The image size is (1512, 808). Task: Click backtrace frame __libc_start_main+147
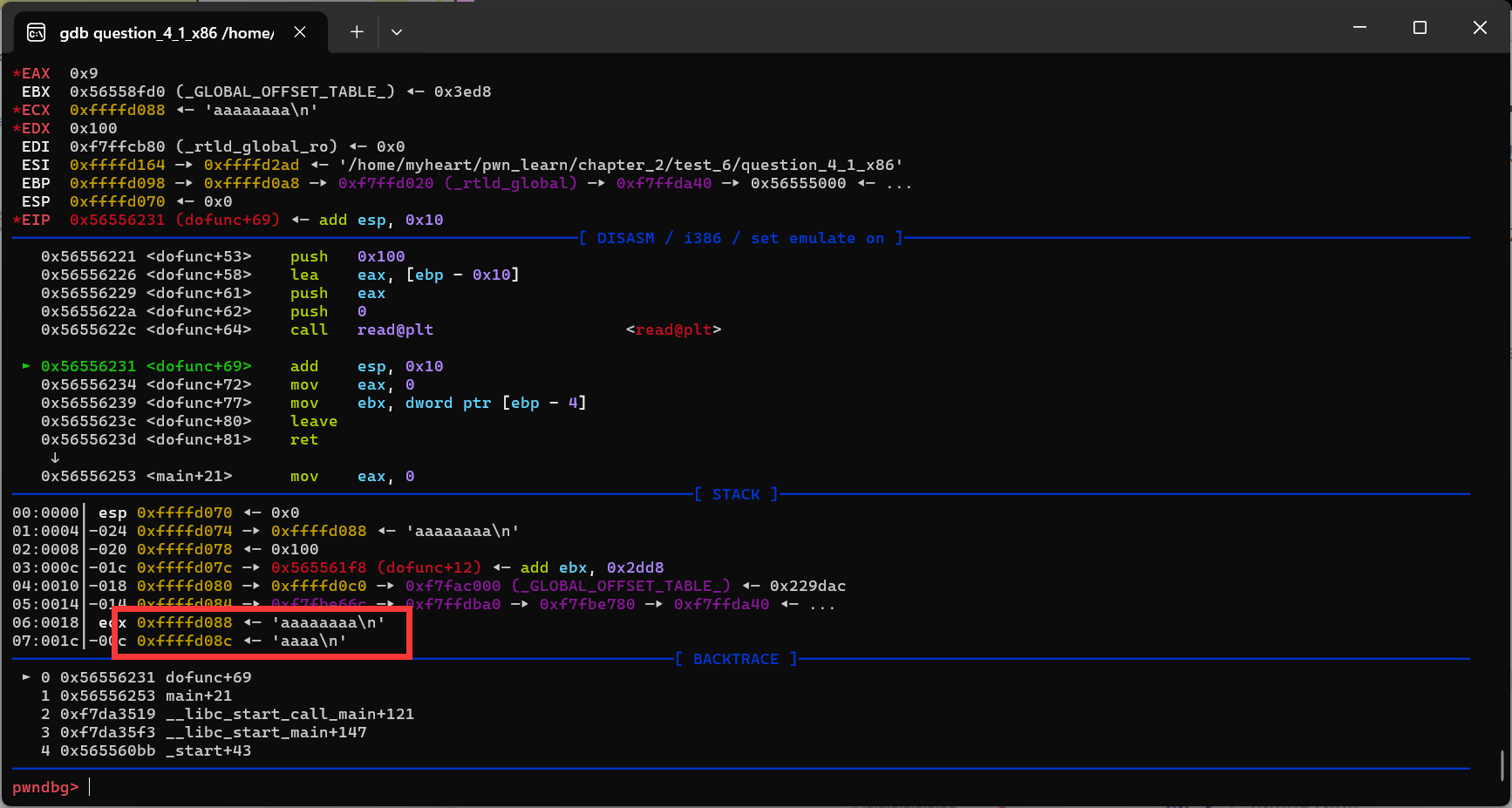204,732
